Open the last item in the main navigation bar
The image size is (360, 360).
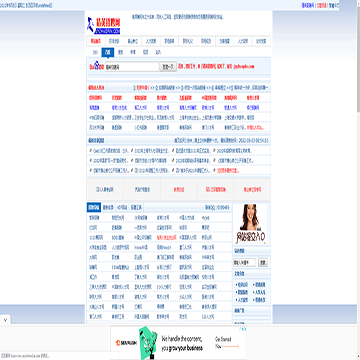[x=261, y=41]
